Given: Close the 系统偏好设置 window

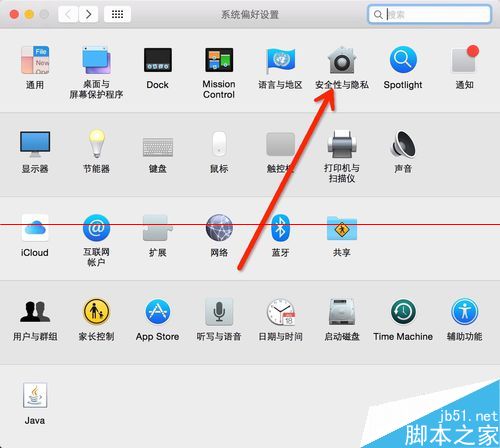Looking at the screenshot, I should (14, 14).
